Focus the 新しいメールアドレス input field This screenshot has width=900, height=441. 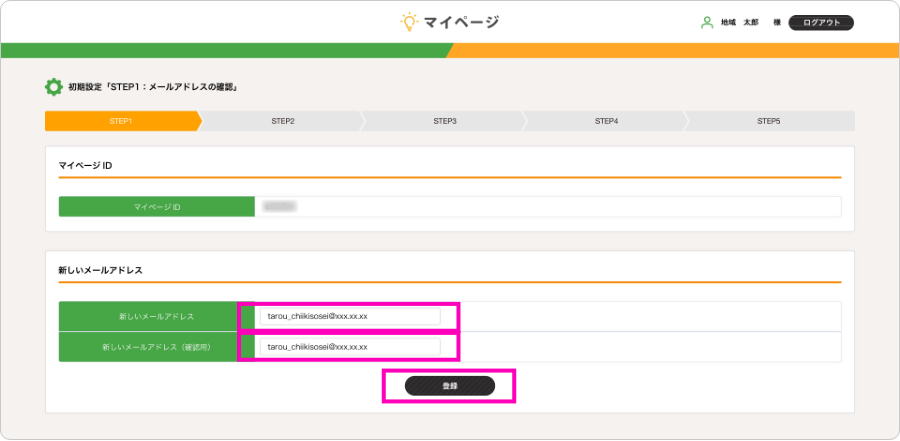[349, 317]
